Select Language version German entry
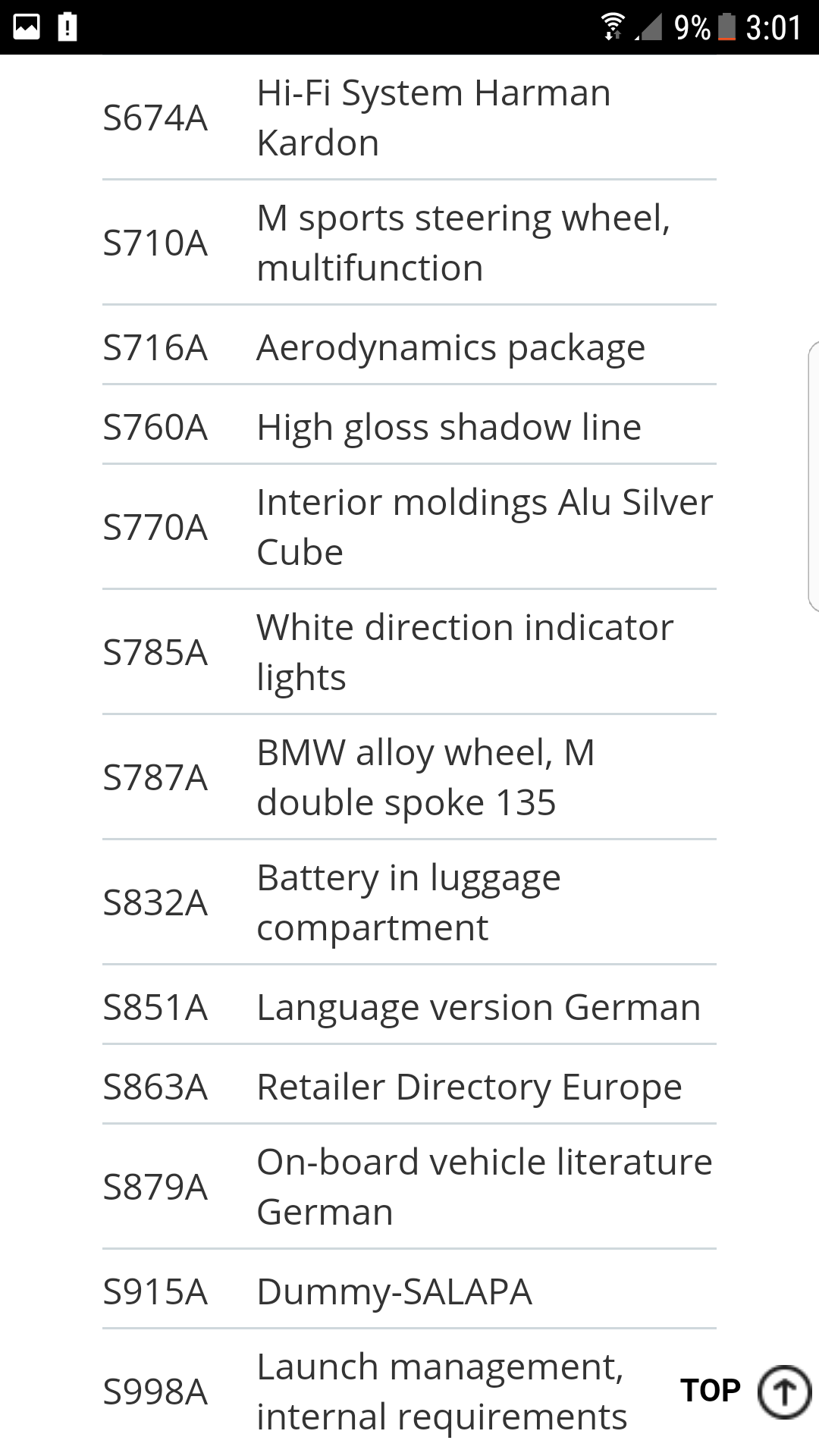This screenshot has height=1456, width=819. tap(478, 1008)
